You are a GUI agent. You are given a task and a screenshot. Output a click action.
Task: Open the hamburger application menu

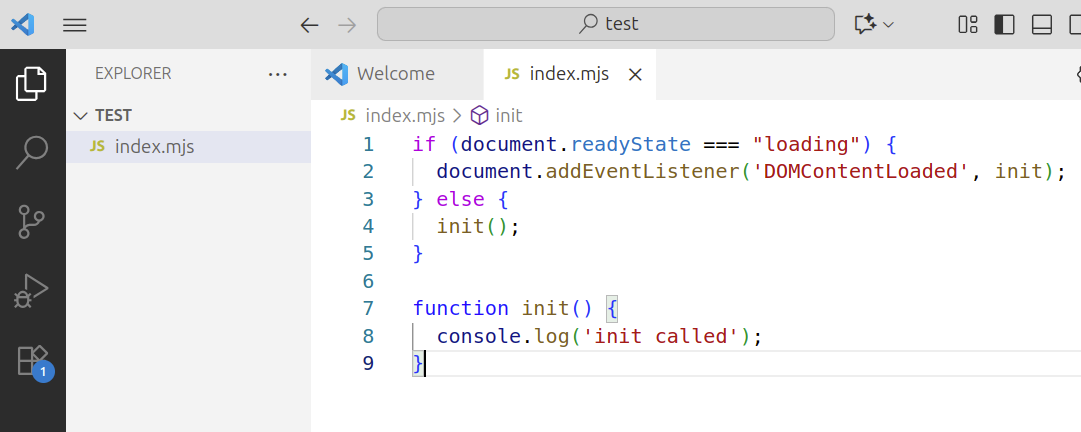click(x=75, y=25)
